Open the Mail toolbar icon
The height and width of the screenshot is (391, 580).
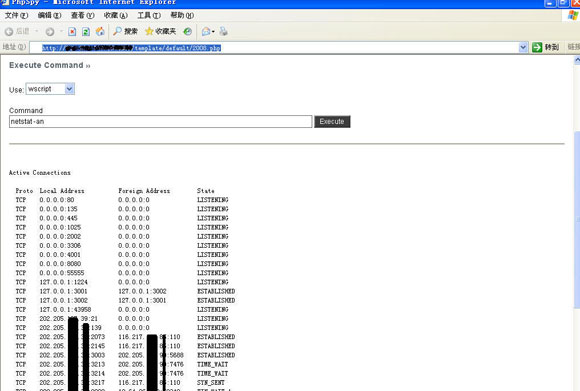(x=206, y=31)
